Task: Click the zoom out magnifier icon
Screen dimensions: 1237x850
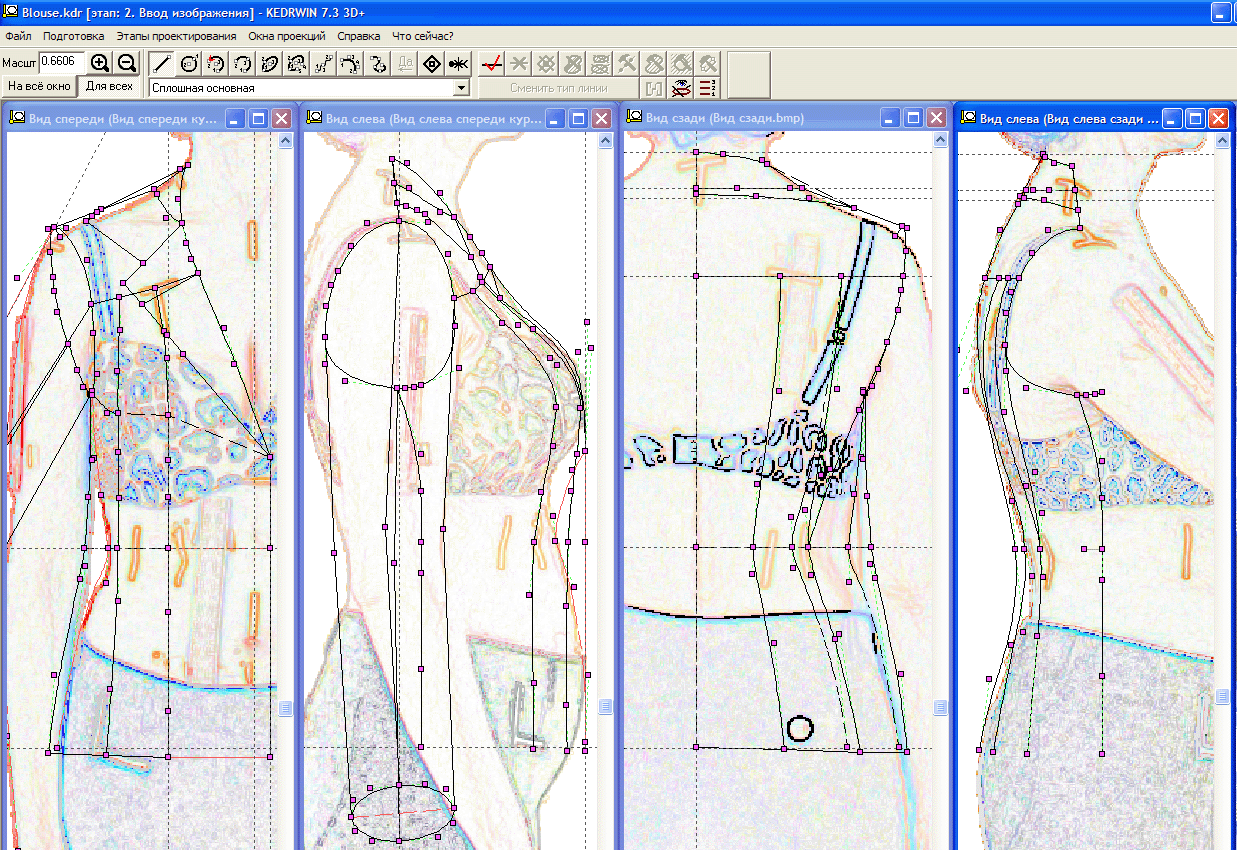Action: pyautogui.click(x=127, y=63)
